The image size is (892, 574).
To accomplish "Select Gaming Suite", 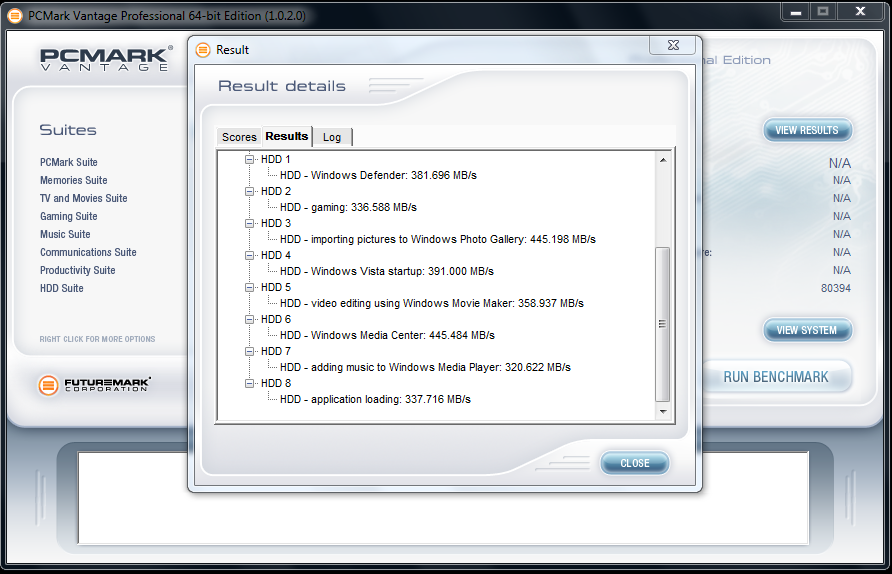I will pos(69,216).
